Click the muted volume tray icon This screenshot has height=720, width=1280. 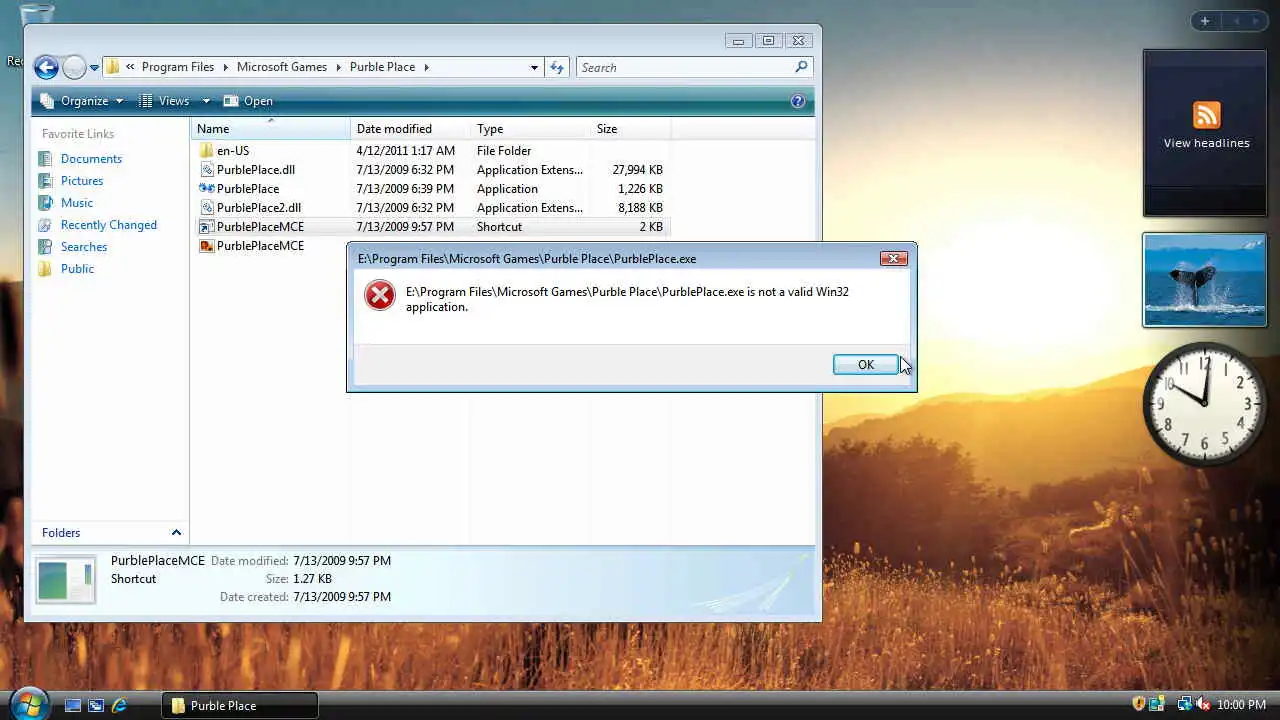pyautogui.click(x=1203, y=705)
